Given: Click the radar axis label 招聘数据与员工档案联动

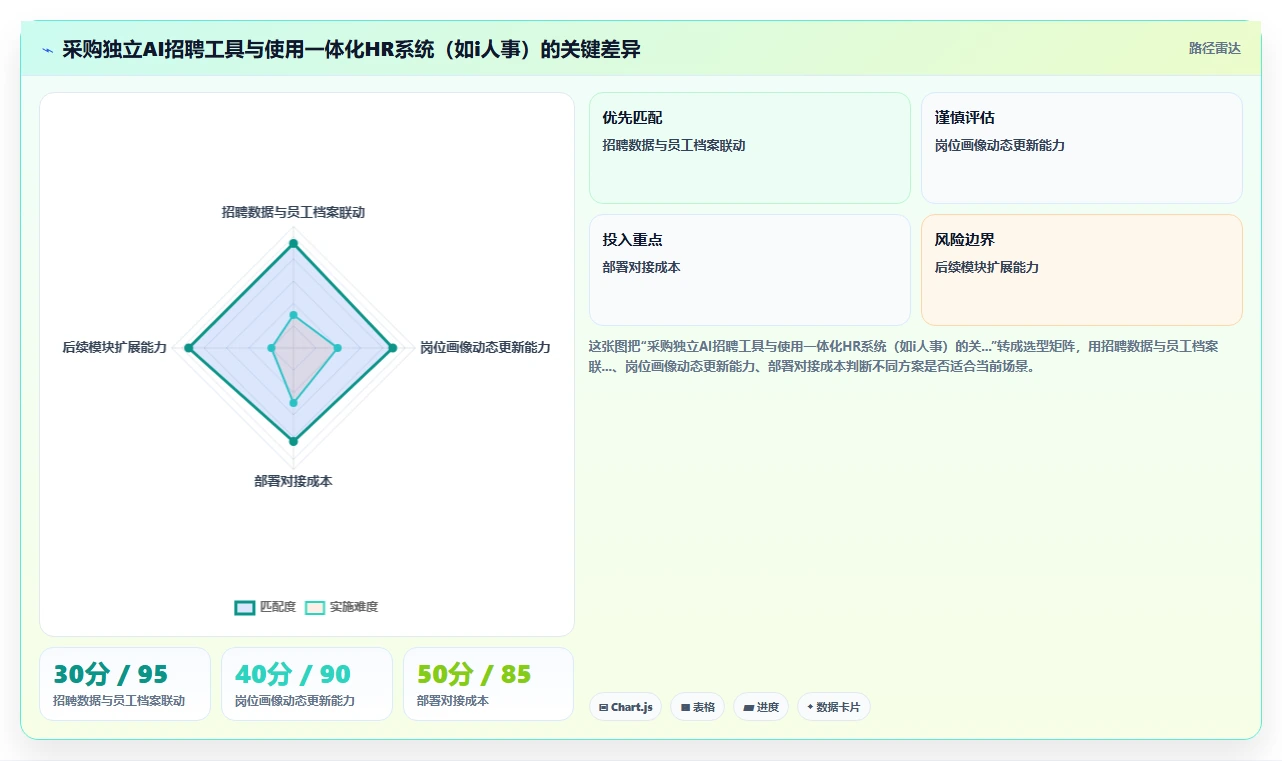Looking at the screenshot, I should pos(293,212).
